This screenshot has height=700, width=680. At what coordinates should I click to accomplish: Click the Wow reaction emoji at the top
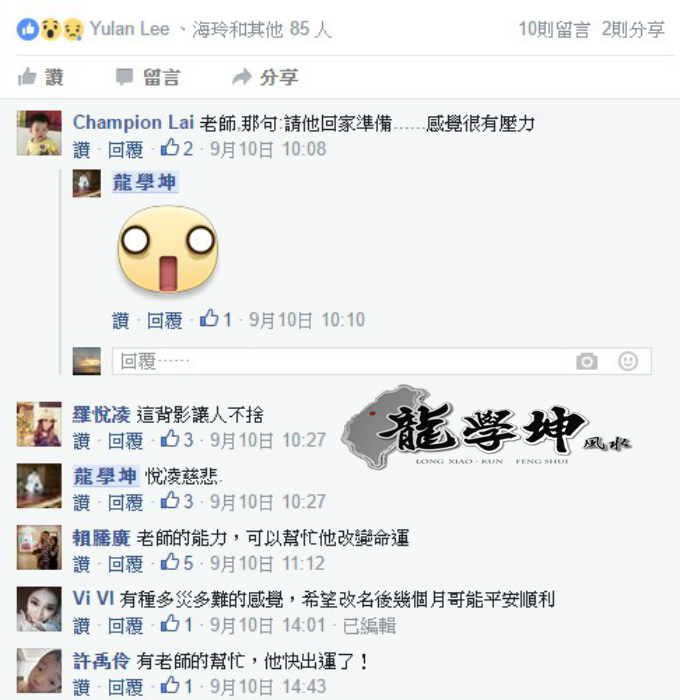click(50, 29)
